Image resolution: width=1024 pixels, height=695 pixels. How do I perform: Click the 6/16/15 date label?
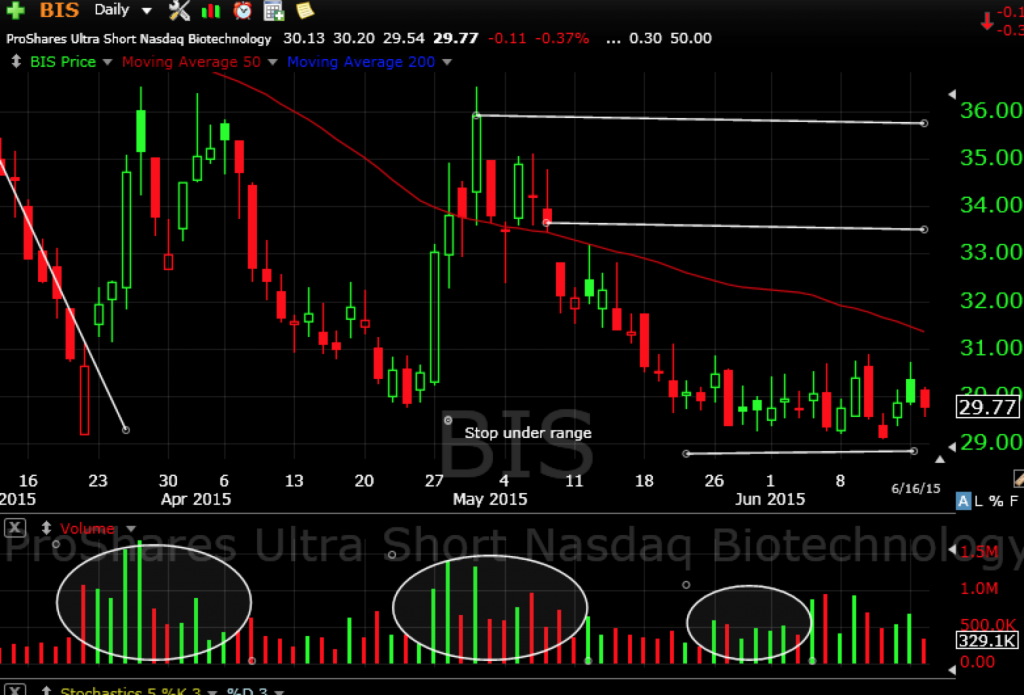coord(916,488)
